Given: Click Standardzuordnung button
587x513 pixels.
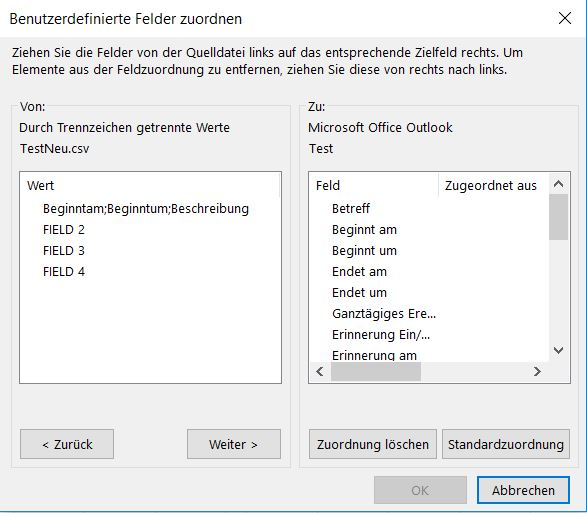Looking at the screenshot, I should (506, 444).
